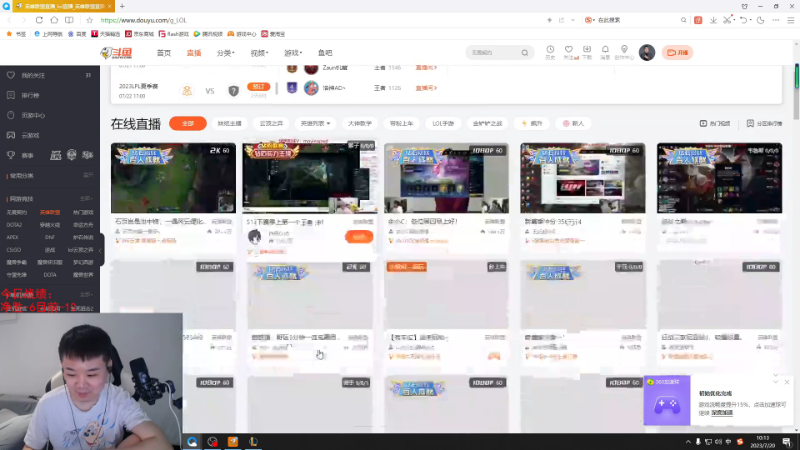Open the S13 stream thumbnail
The width and height of the screenshot is (800, 450).
(309, 178)
